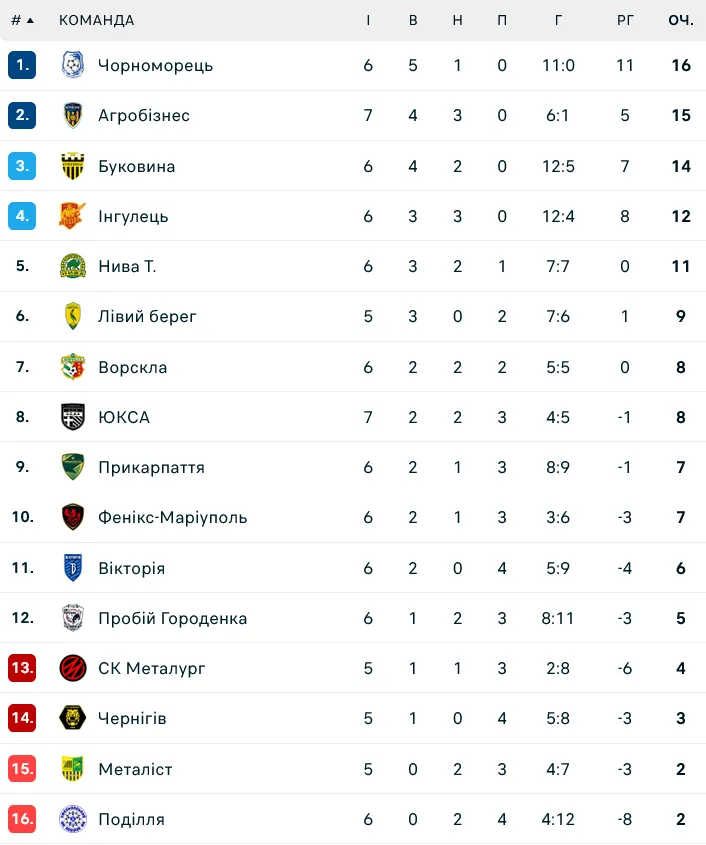
Task: Click the Чорноморець team logo
Action: pos(73,65)
